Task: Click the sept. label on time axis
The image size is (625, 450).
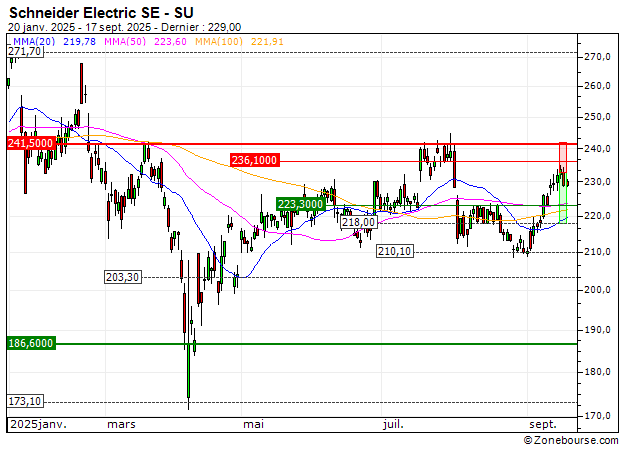Action: click(543, 425)
